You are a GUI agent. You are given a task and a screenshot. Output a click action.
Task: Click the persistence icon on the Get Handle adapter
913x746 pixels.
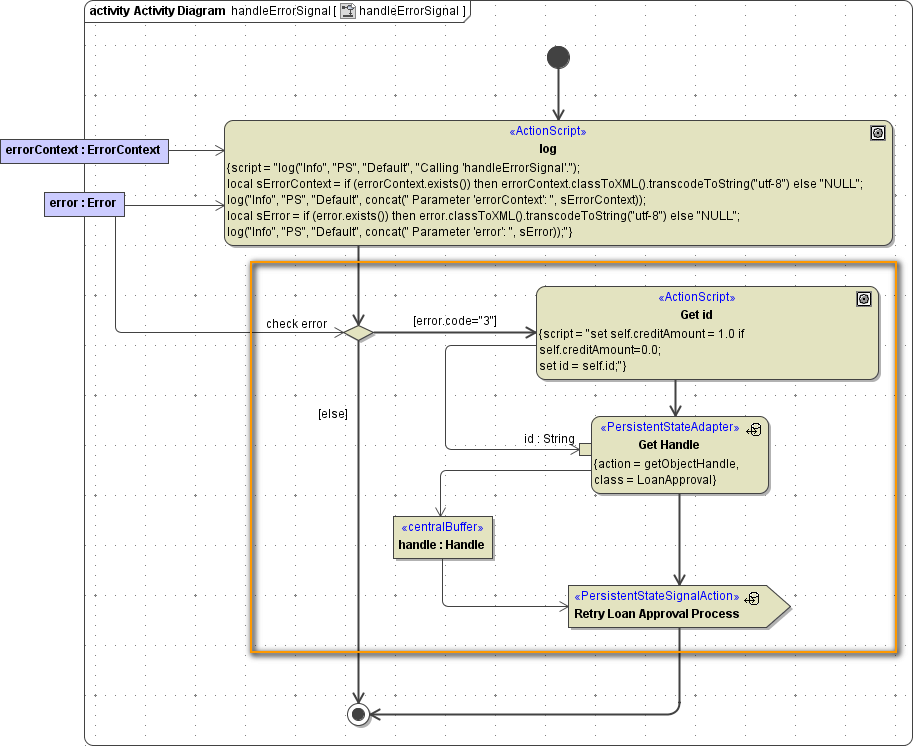click(x=755, y=428)
